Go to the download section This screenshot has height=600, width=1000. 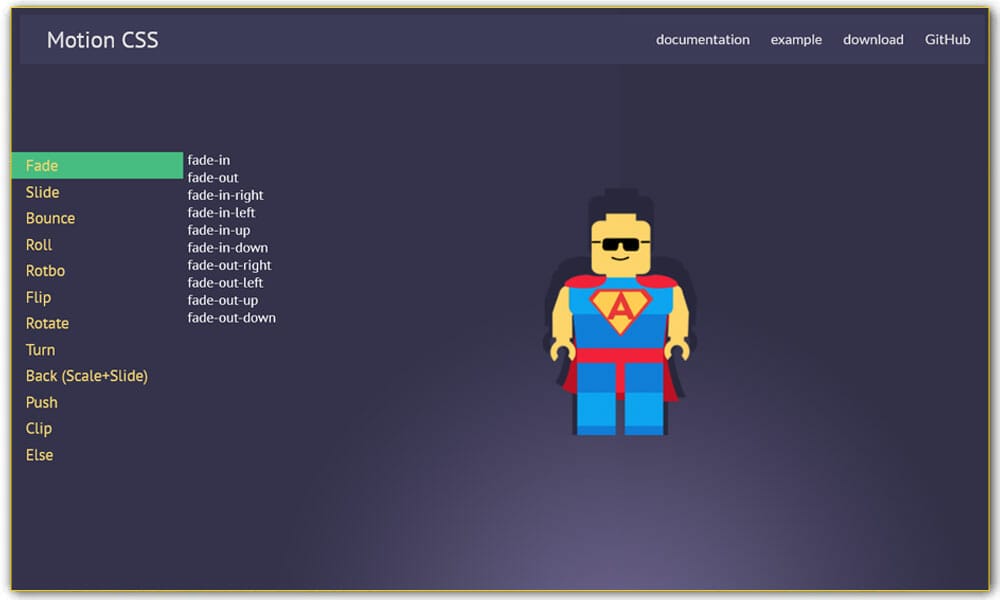click(872, 40)
